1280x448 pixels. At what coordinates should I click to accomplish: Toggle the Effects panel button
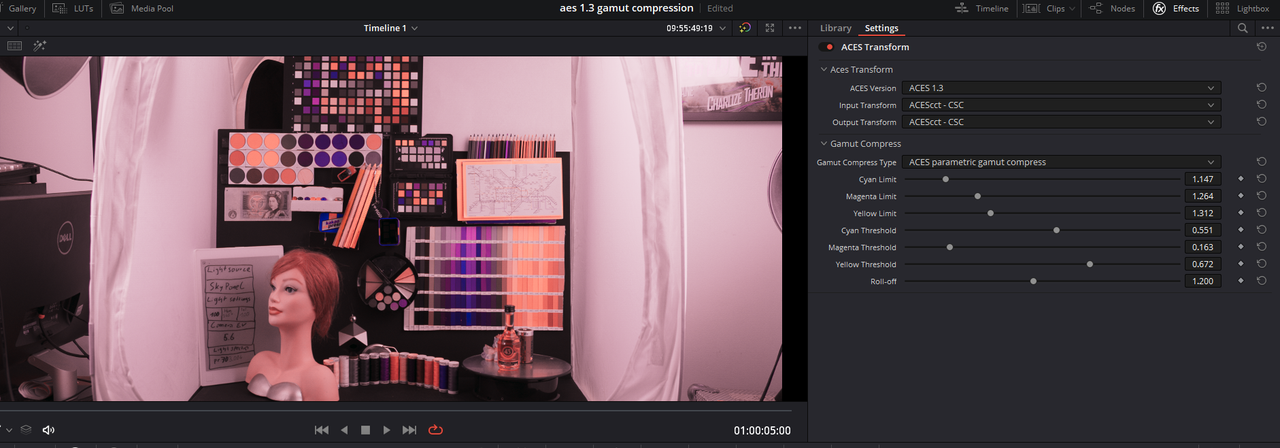(x=1176, y=8)
